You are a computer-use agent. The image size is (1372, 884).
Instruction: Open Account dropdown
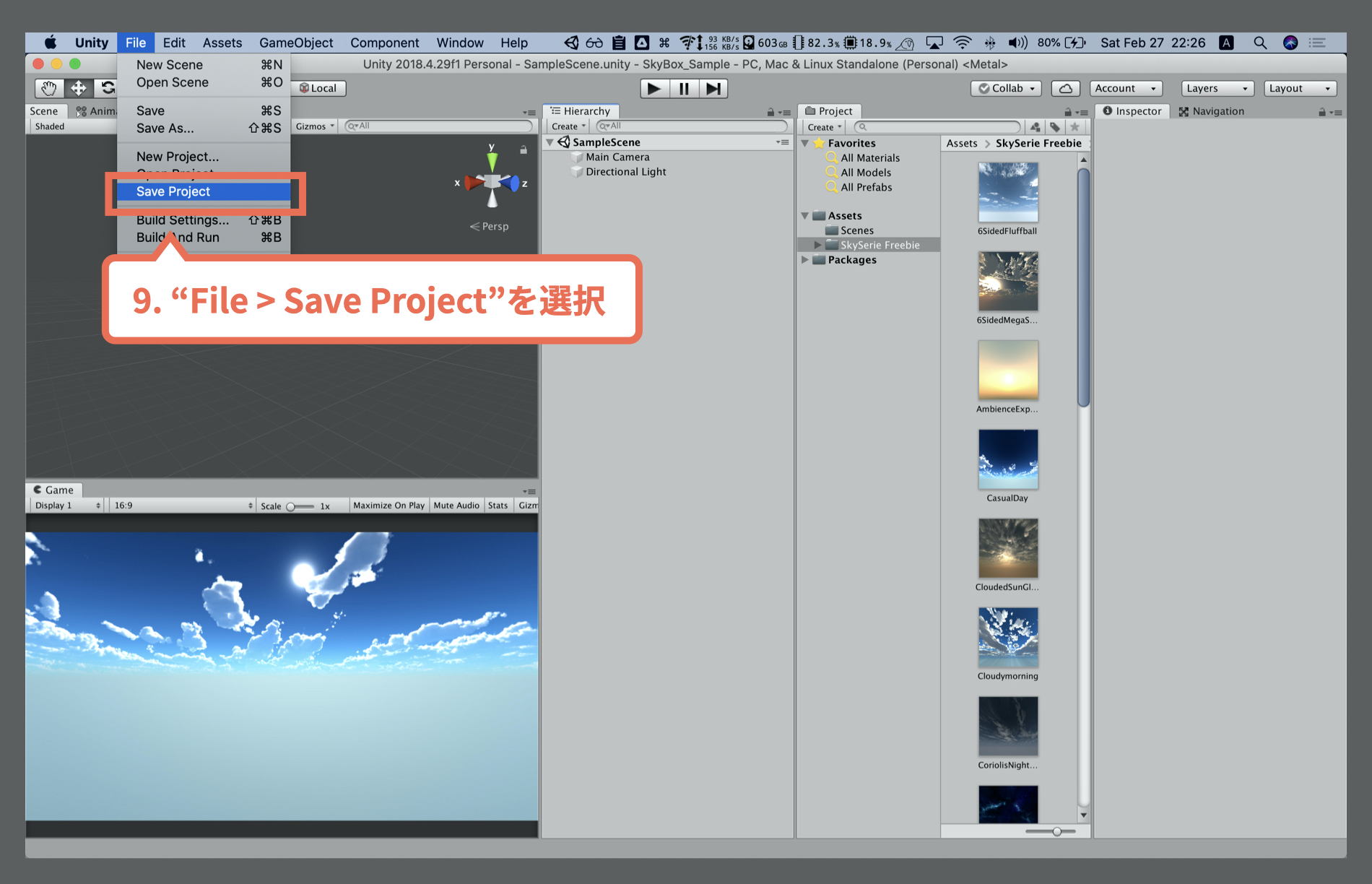[1126, 88]
